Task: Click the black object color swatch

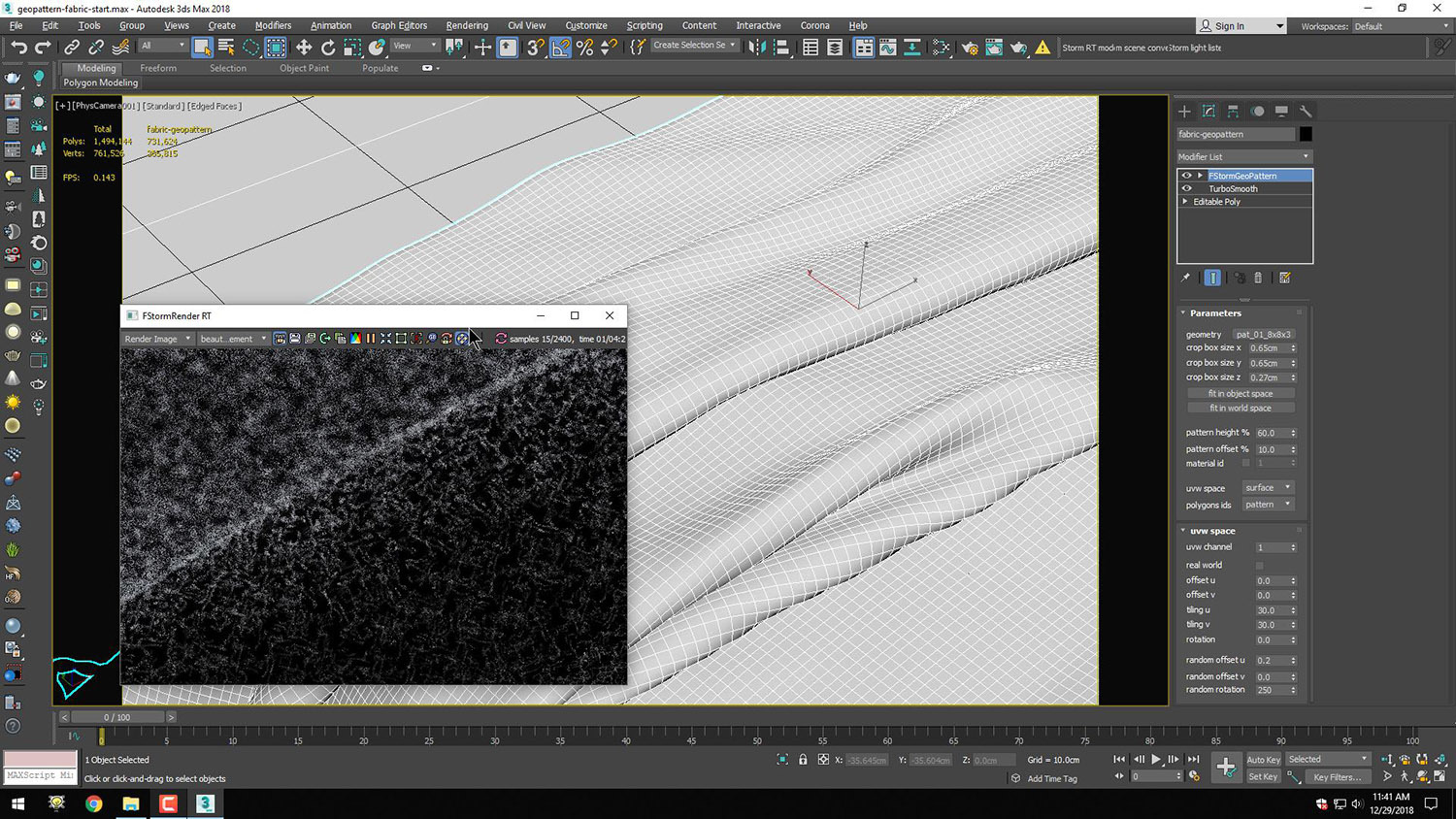Action: [1306, 134]
